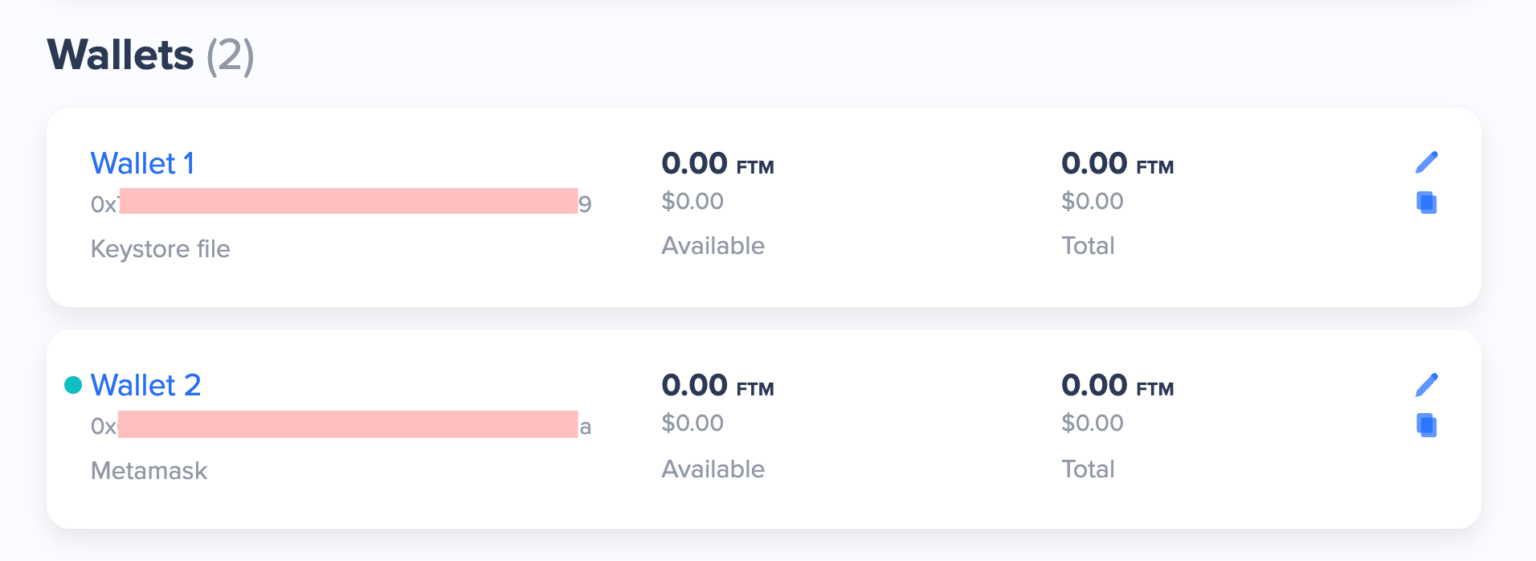The height and width of the screenshot is (561, 1536).
Task: Click Wallet 1 total 0.00 FTM balance
Action: [1117, 163]
